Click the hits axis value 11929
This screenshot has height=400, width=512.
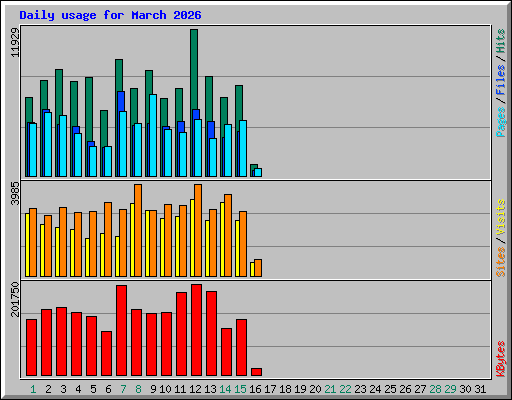click(x=15, y=42)
